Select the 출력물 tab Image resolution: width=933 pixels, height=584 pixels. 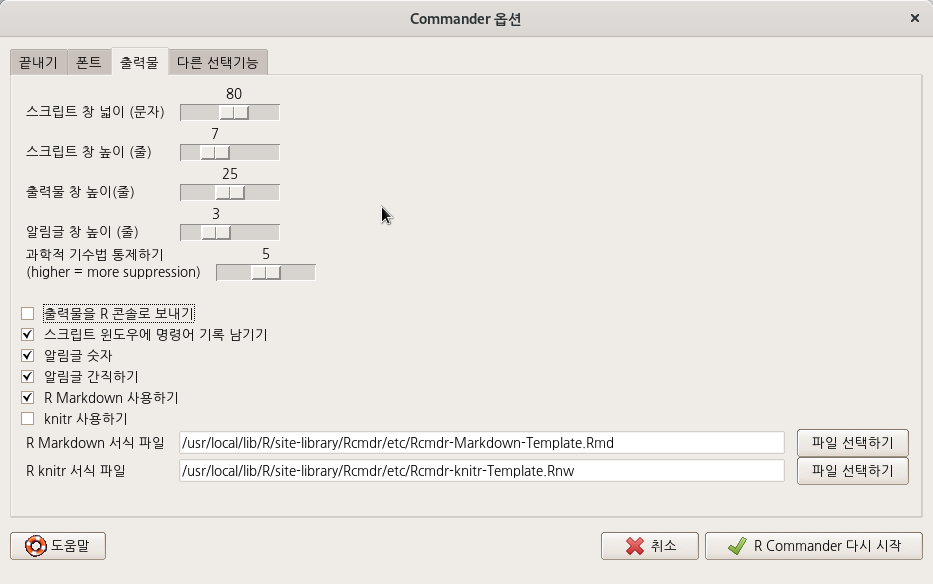140,62
